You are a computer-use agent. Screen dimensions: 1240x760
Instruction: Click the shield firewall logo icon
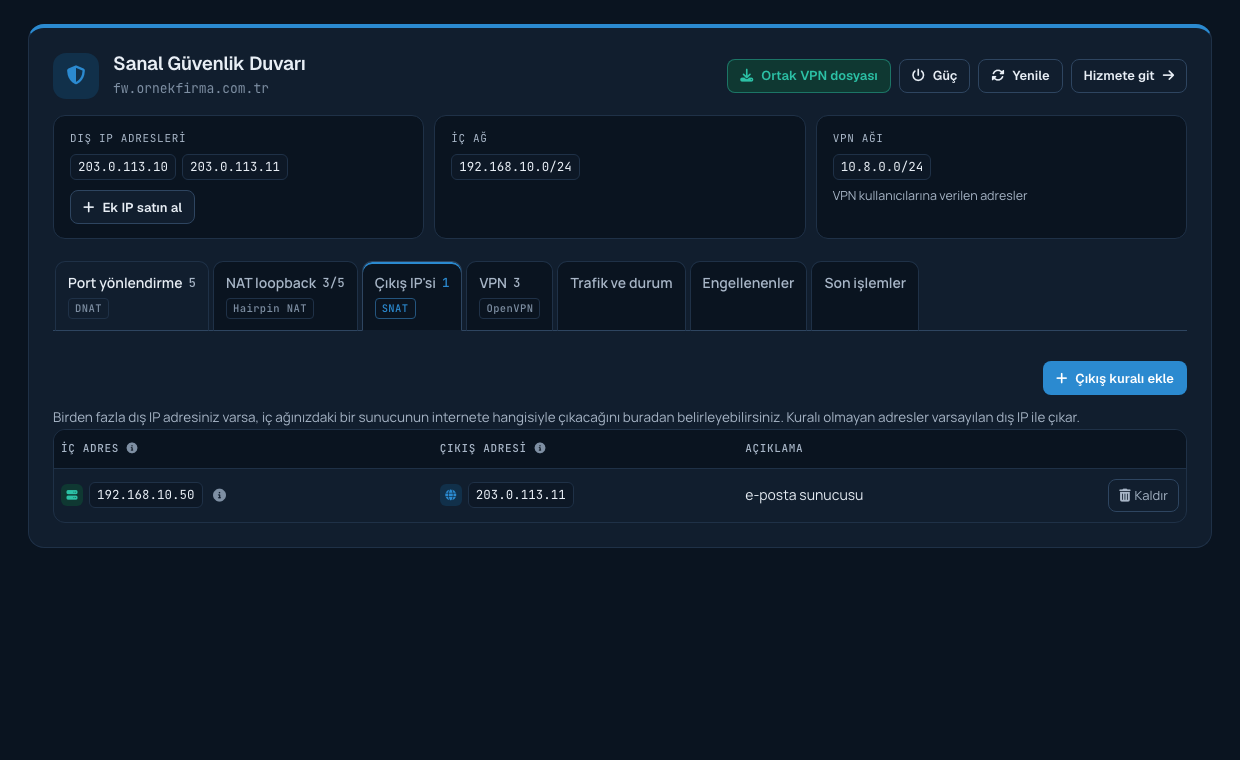click(x=76, y=76)
